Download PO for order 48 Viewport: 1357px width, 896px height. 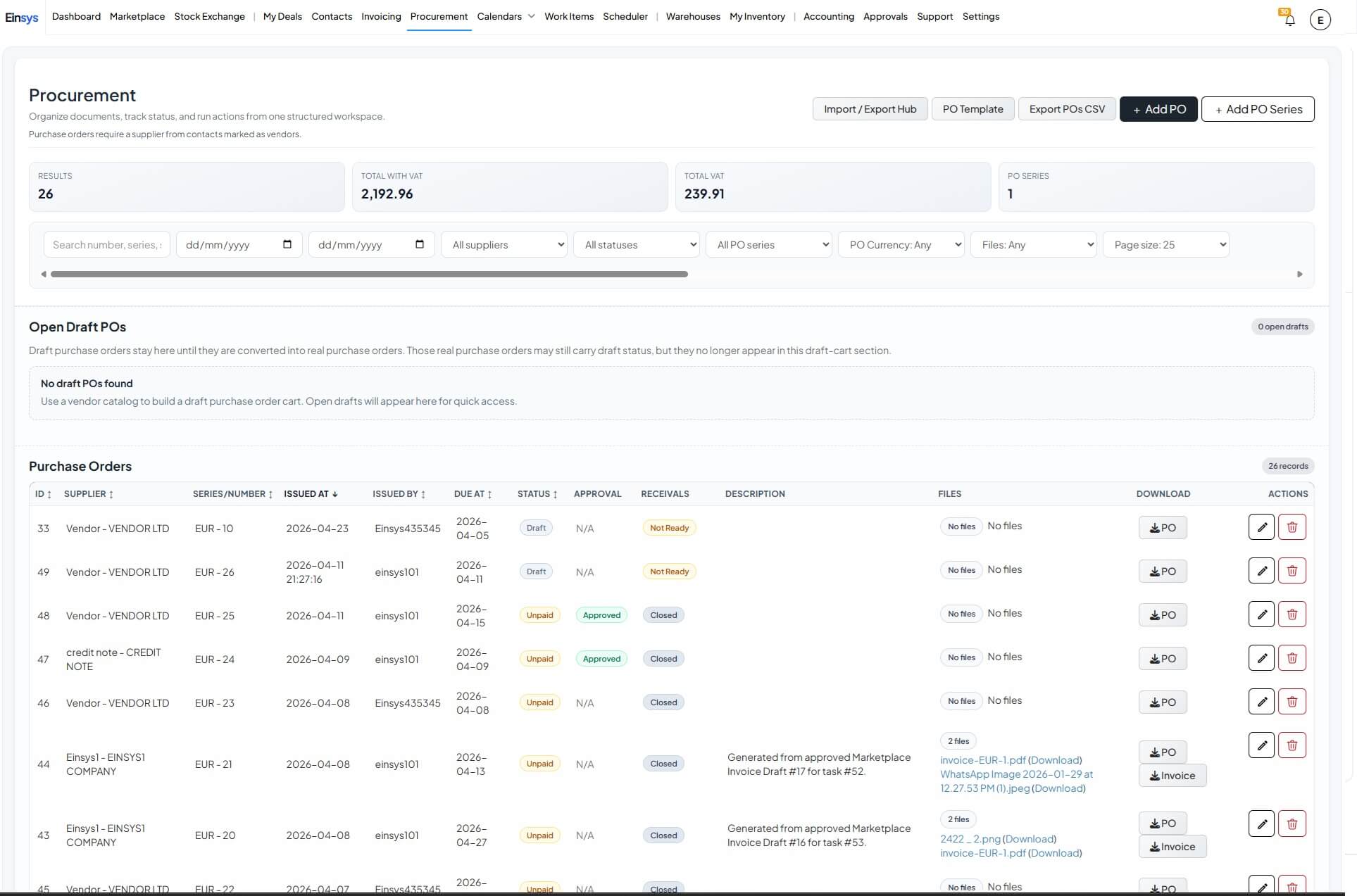(x=1162, y=615)
